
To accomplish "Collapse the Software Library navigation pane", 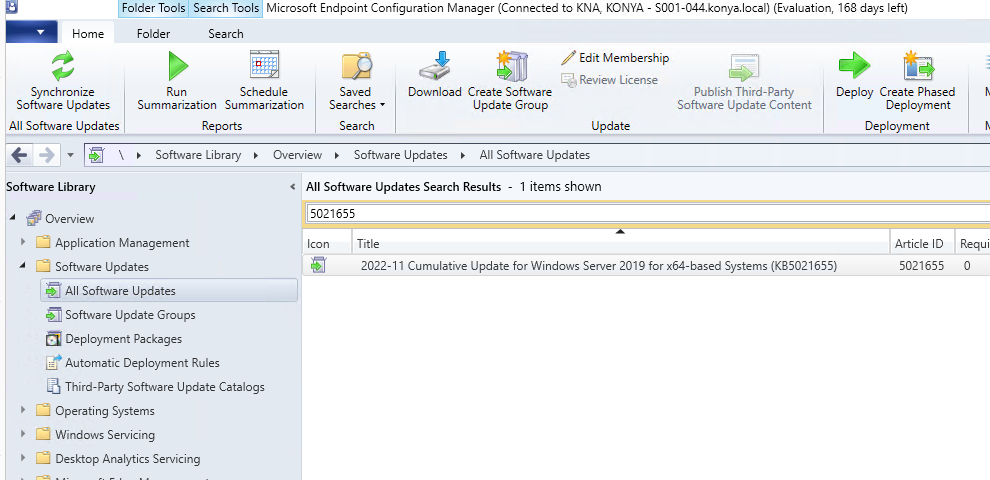I will (x=292, y=187).
